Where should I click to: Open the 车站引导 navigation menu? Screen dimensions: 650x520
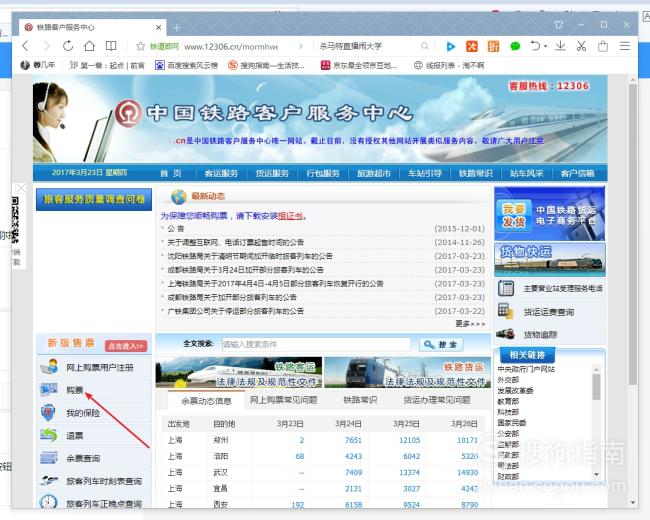pos(425,173)
